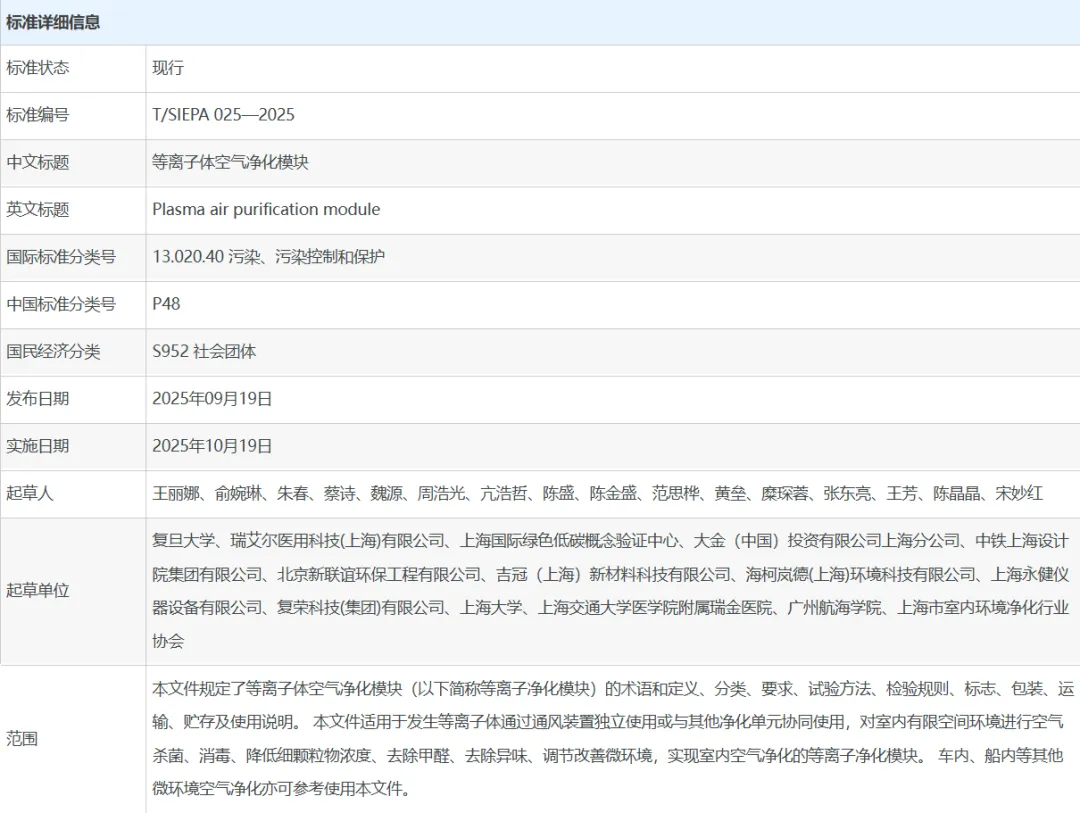Viewport: 1080px width, 813px height.
Task: Click the 中文标题 row label
Action: [x=38, y=162]
